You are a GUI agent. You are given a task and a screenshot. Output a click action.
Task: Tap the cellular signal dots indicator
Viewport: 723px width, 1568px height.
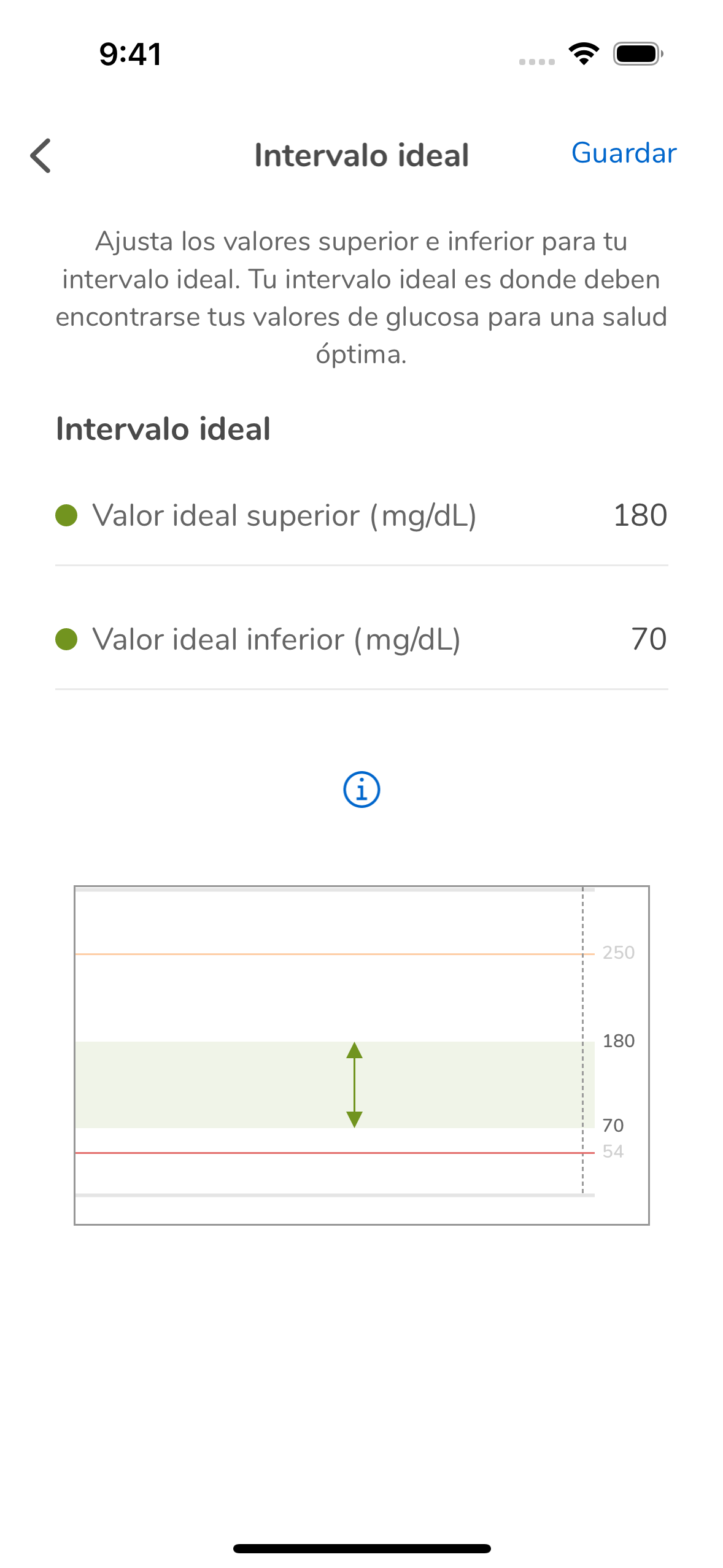pos(536,61)
